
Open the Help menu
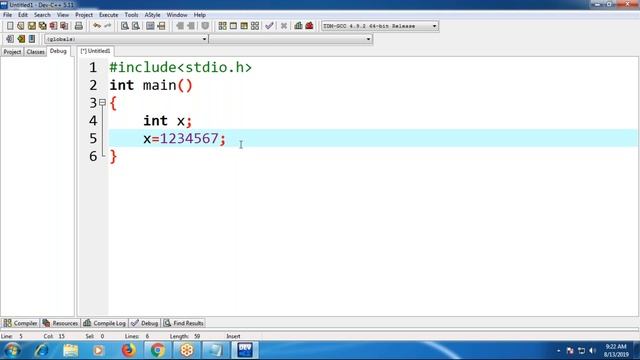200,15
